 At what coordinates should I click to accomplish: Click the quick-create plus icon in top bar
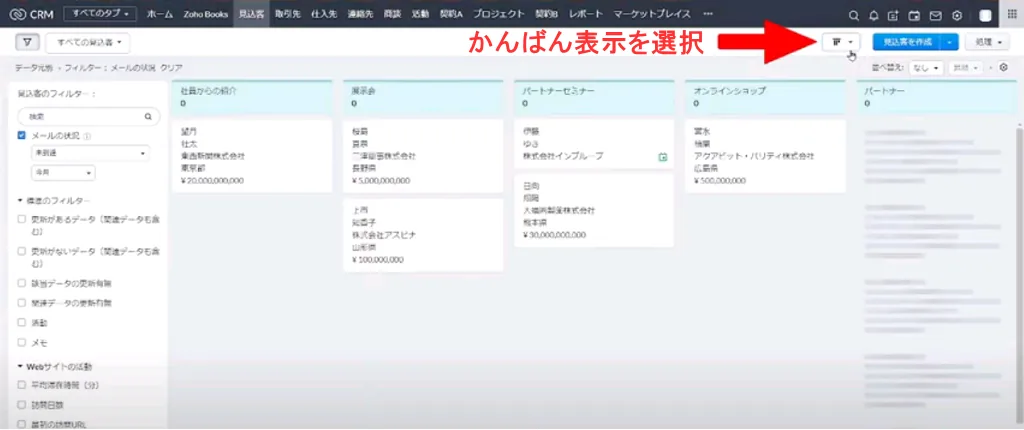pos(894,16)
